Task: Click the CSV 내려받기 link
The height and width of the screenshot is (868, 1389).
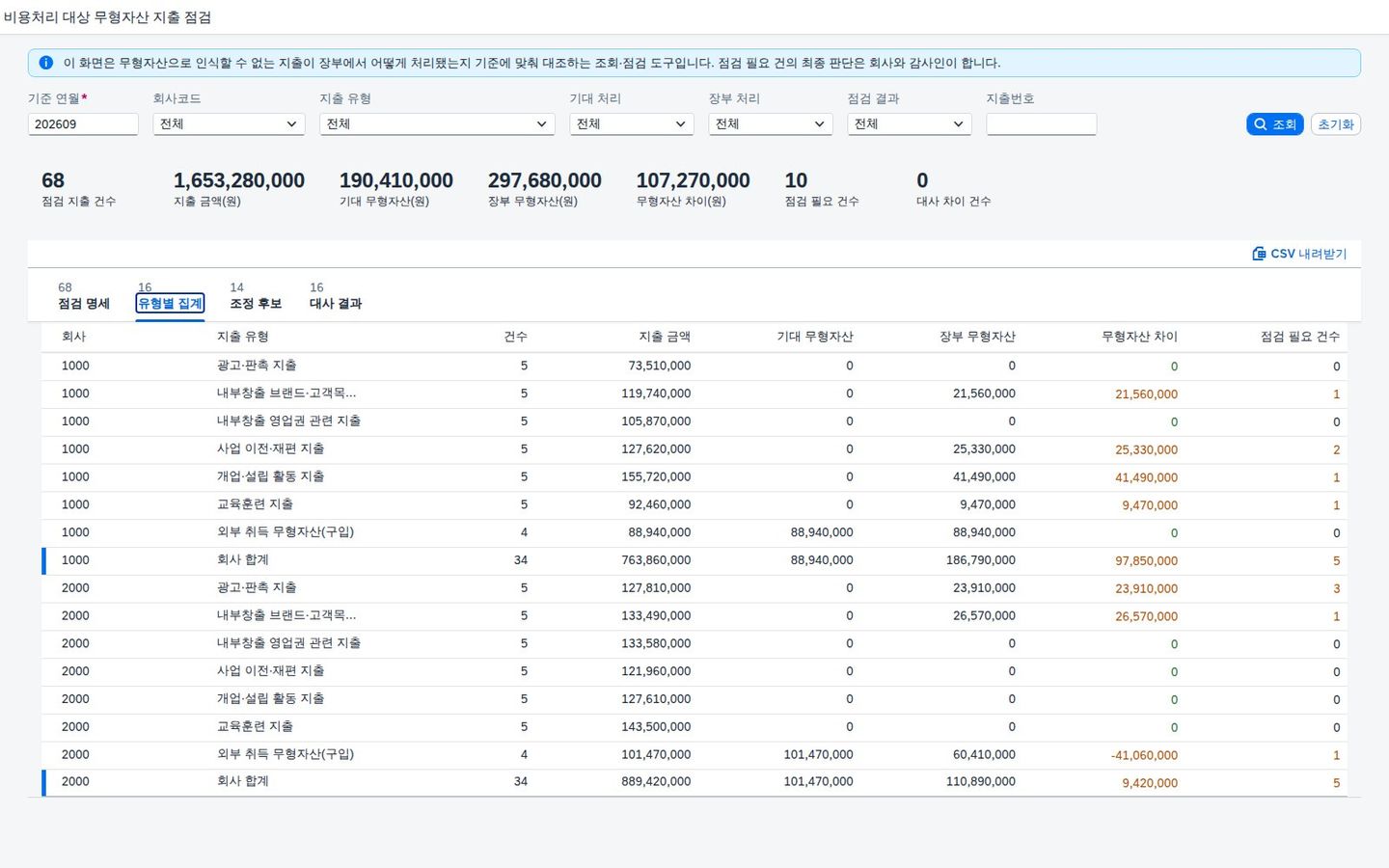Action: click(1299, 254)
